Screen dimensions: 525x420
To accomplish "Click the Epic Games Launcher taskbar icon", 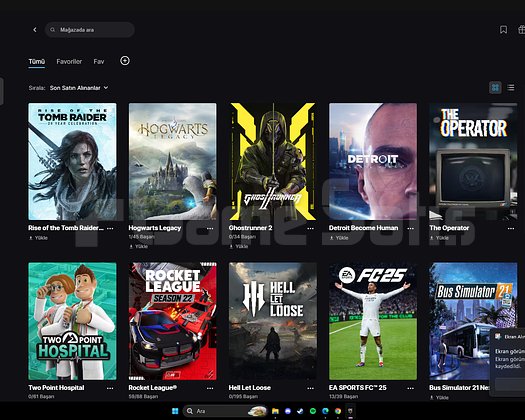I will point(350,411).
